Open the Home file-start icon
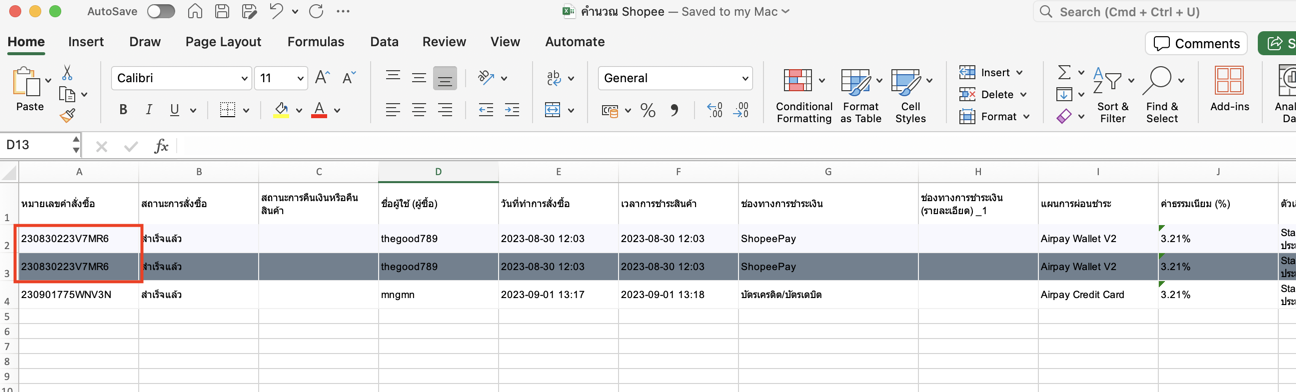1296x392 pixels. [195, 12]
